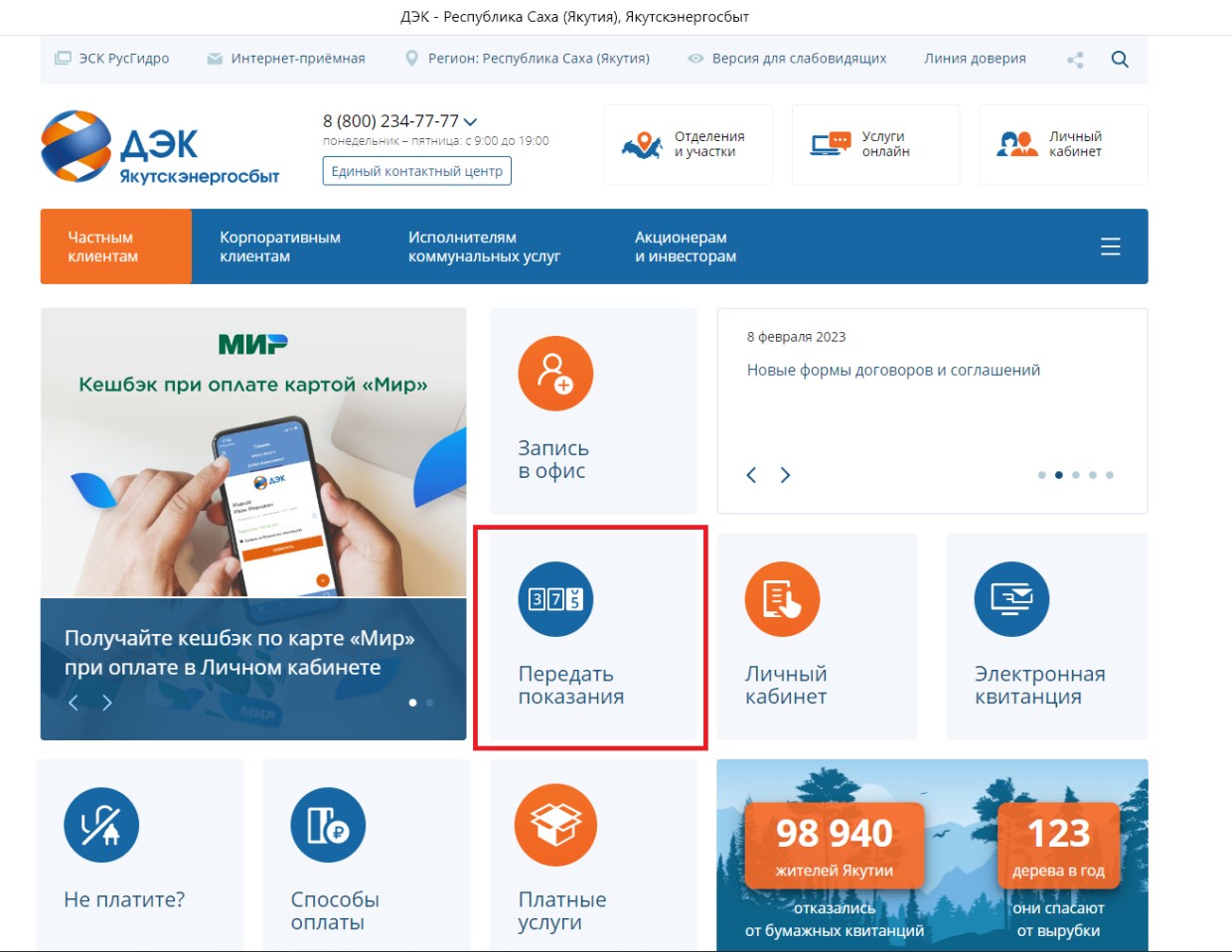Open the hamburger menu in navigation bar
1232x952 pixels.
pos(1110,246)
